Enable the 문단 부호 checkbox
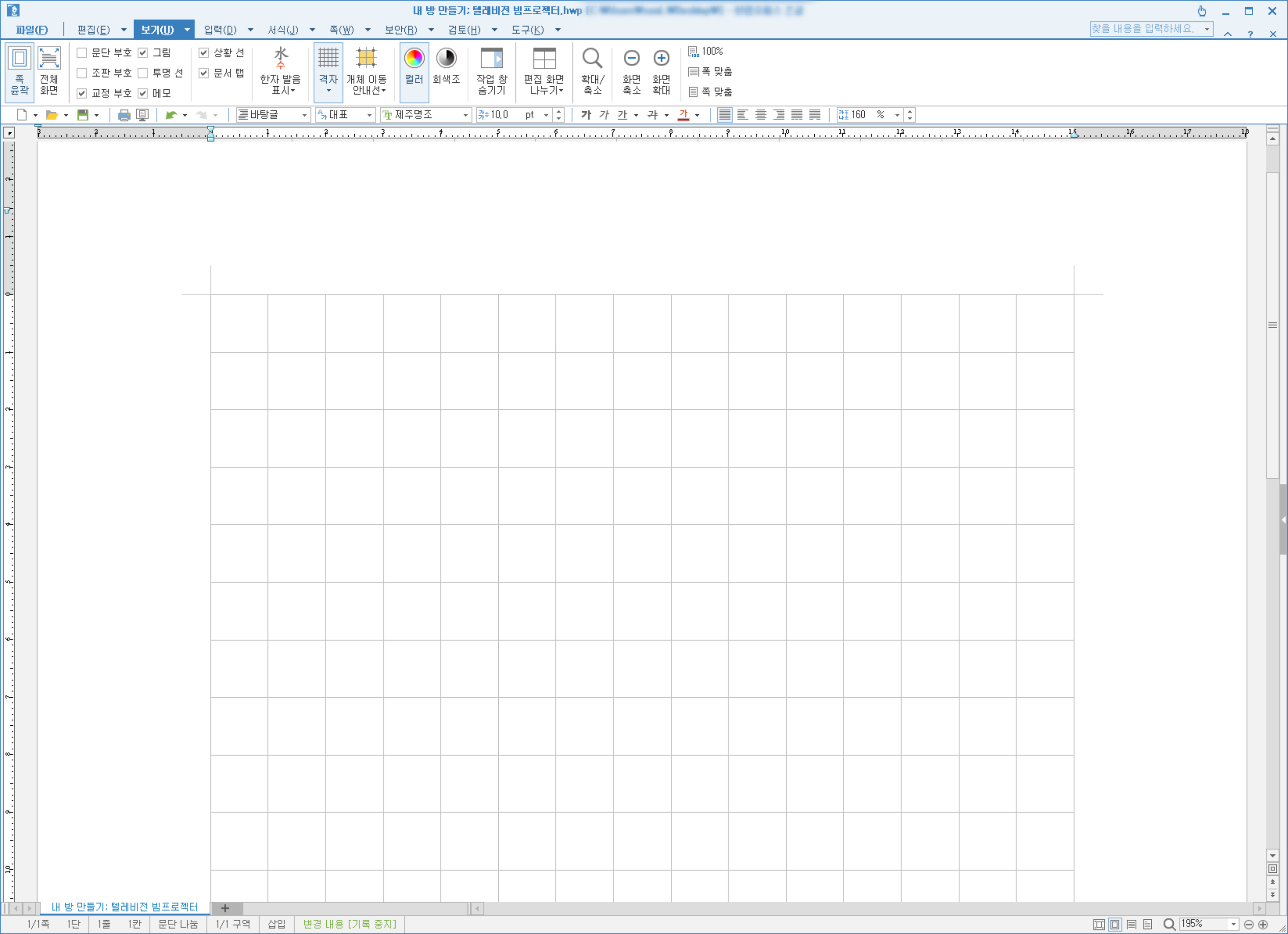This screenshot has height=934, width=1288. point(82,53)
